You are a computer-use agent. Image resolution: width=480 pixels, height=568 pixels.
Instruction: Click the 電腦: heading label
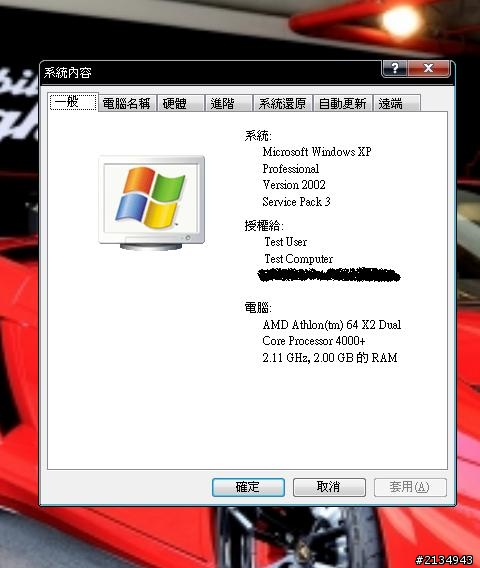[x=258, y=308]
